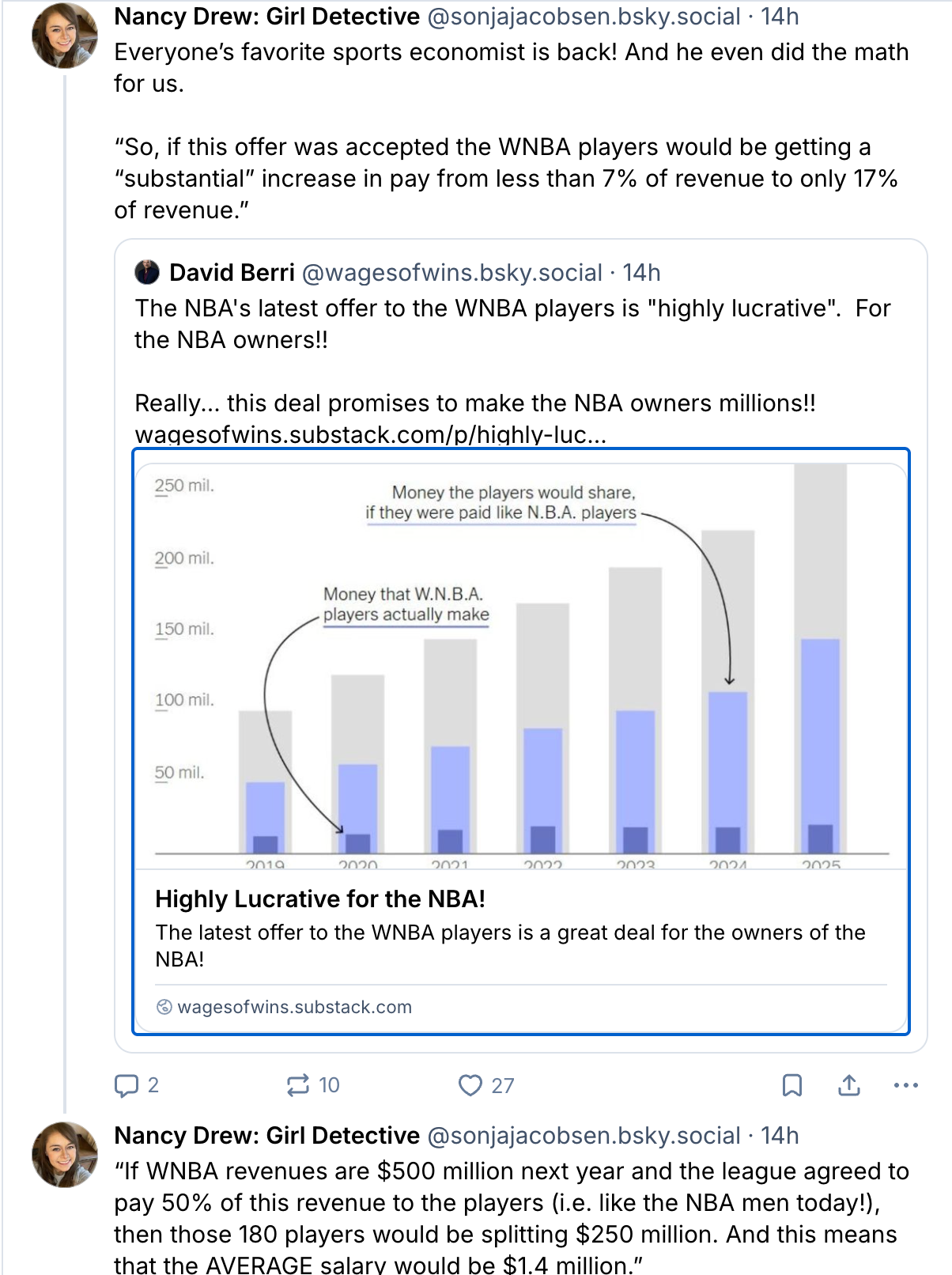Open the share upload icon
The height and width of the screenshot is (1275, 952).
[848, 1085]
